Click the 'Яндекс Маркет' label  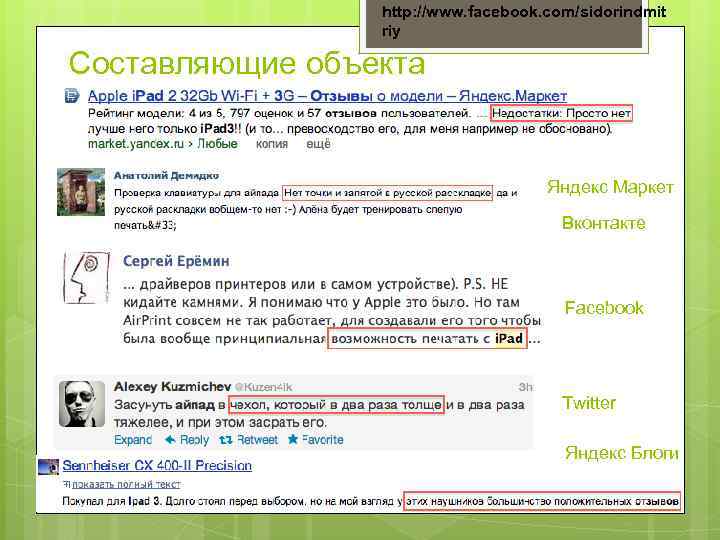(610, 187)
